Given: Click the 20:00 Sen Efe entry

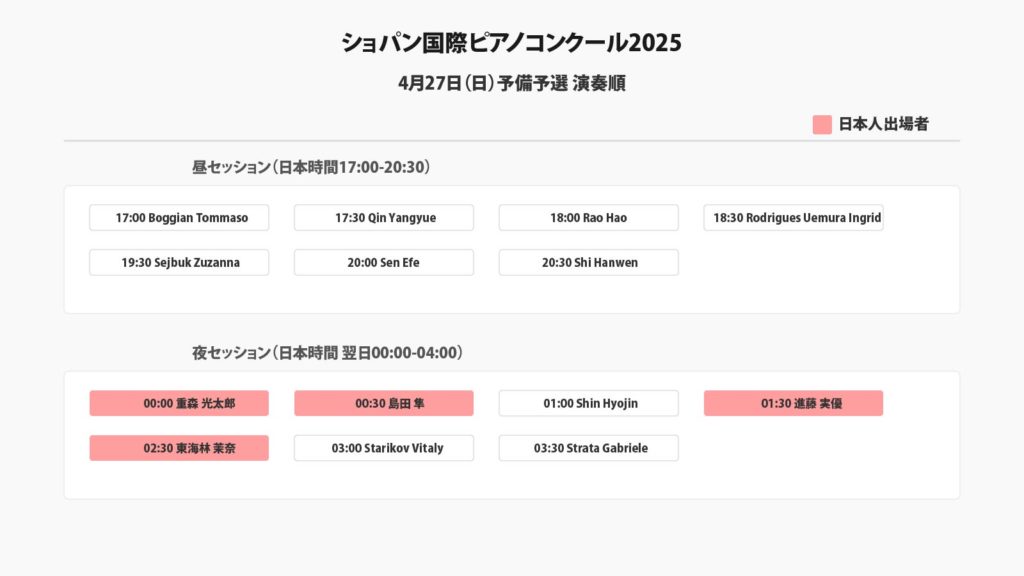Looking at the screenshot, I should [384, 263].
